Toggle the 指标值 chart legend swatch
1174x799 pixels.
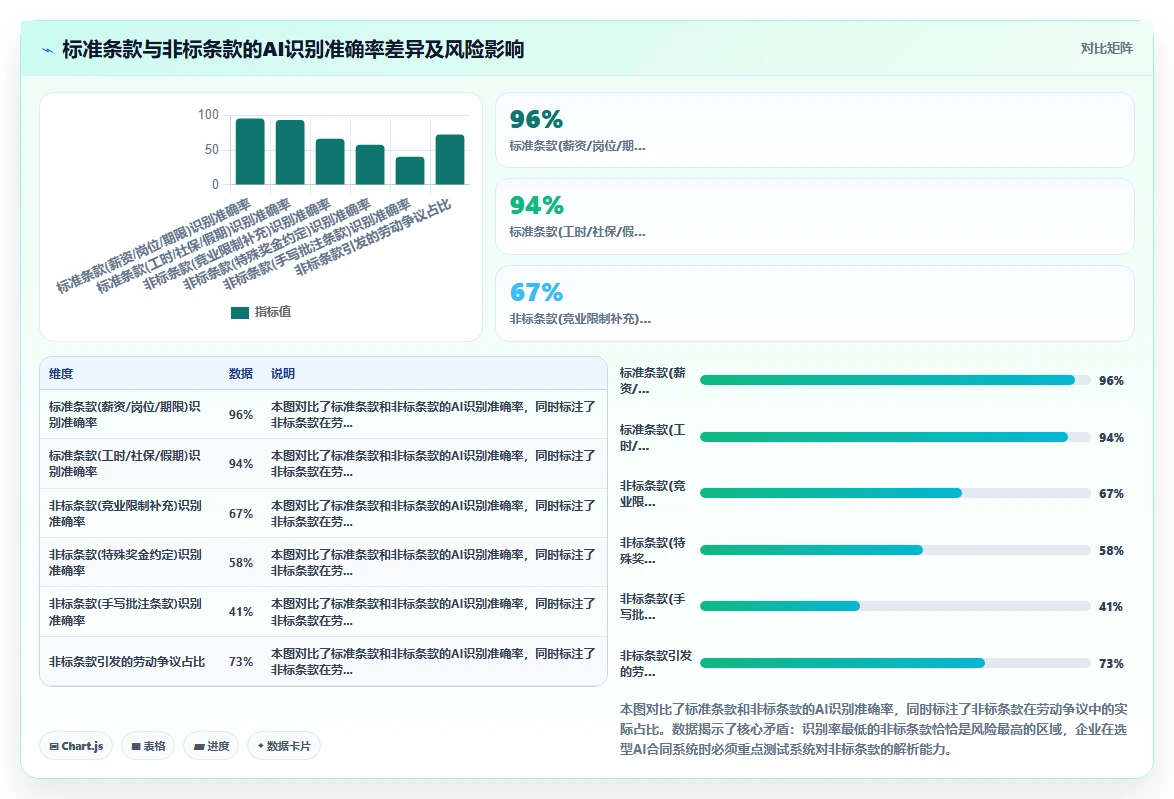tap(240, 312)
